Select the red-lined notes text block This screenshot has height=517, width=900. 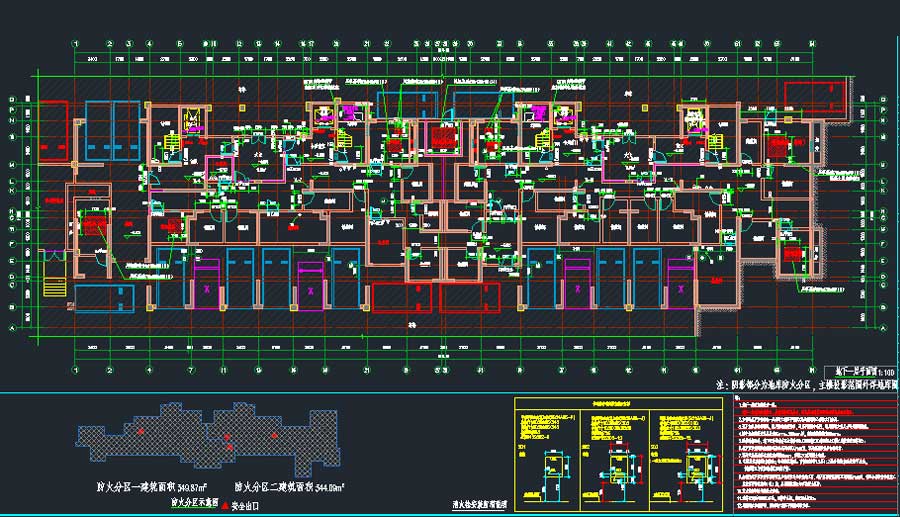point(816,453)
